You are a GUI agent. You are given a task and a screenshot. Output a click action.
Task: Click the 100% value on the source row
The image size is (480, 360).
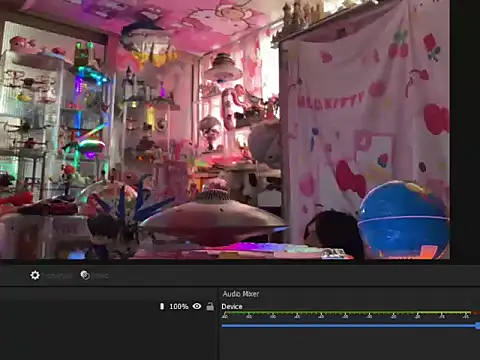coord(179,306)
